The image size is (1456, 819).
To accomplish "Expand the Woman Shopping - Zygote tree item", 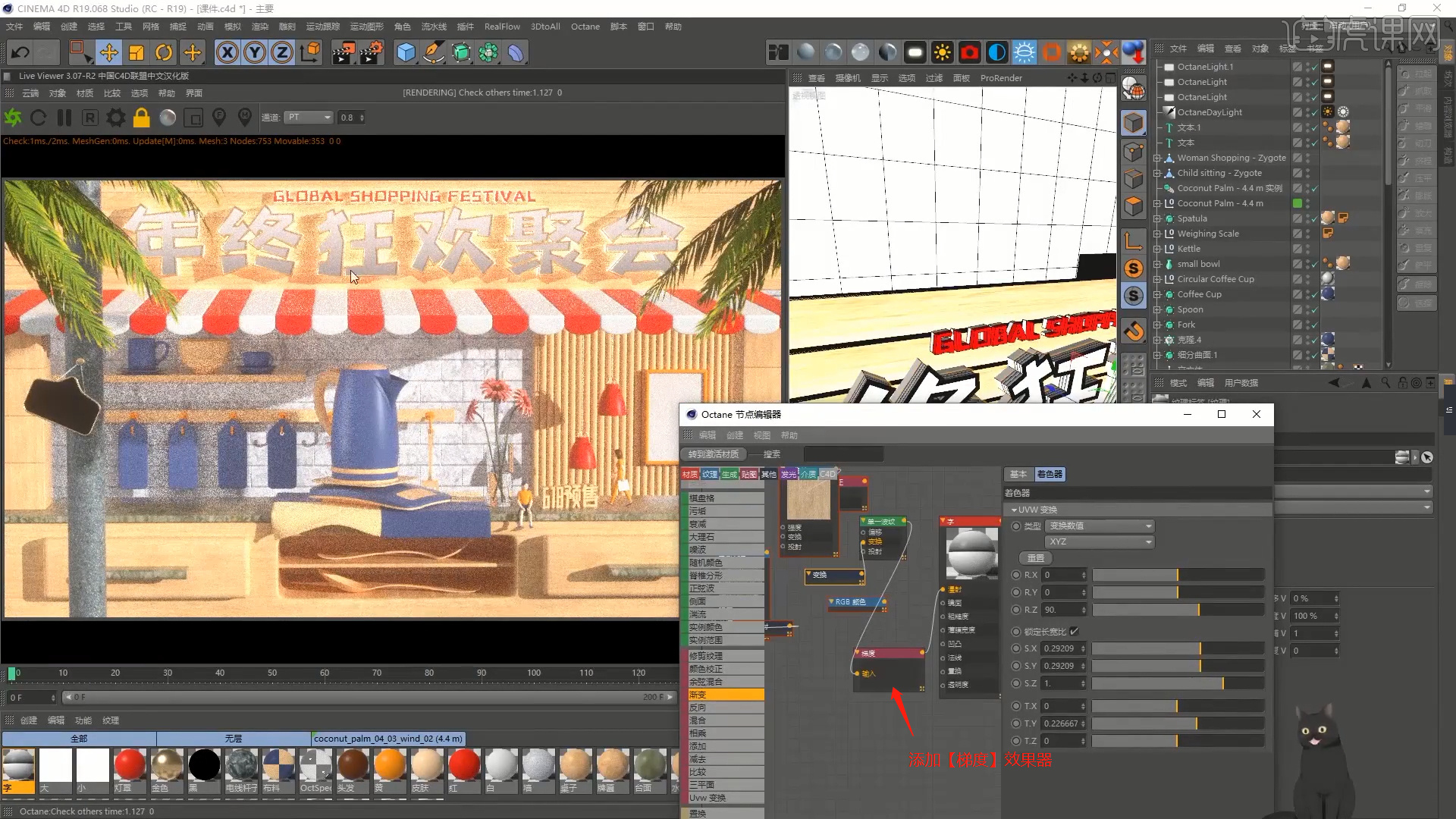I will 1157,158.
